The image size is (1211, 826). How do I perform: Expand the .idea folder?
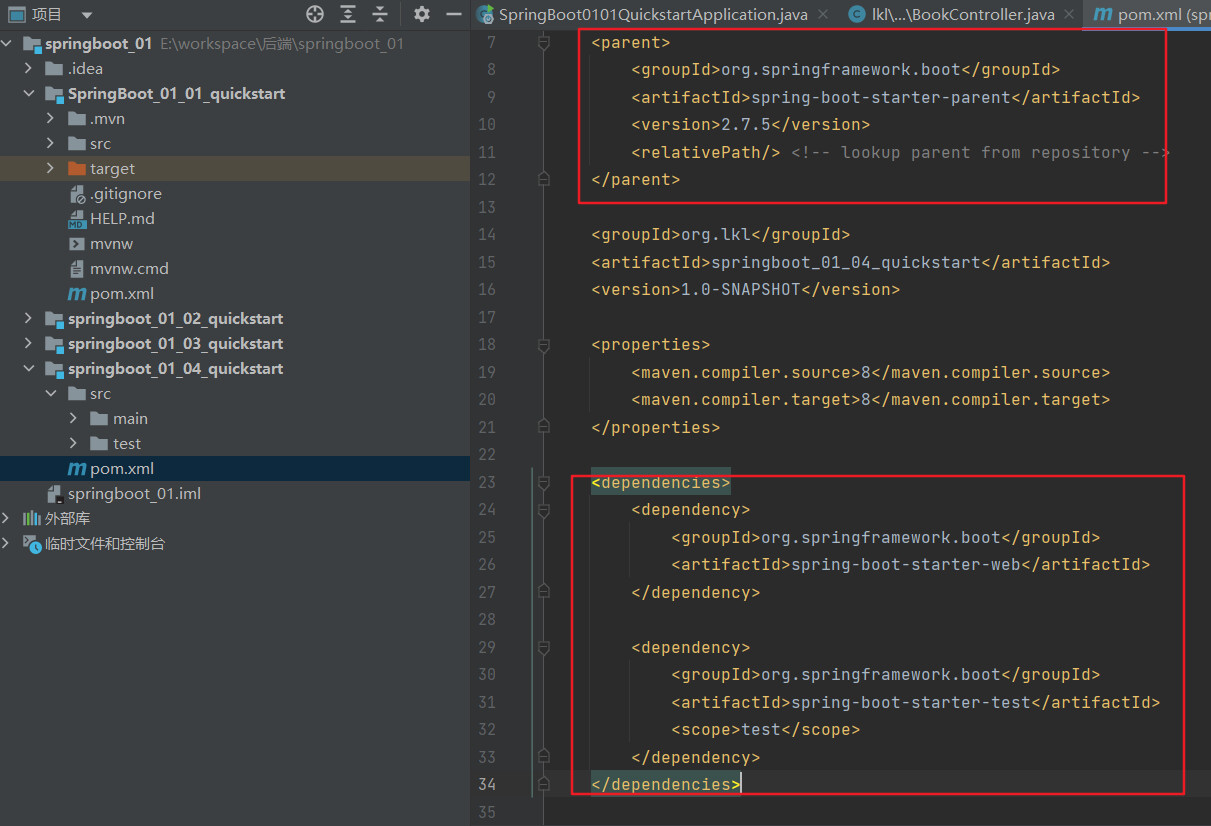pos(29,69)
